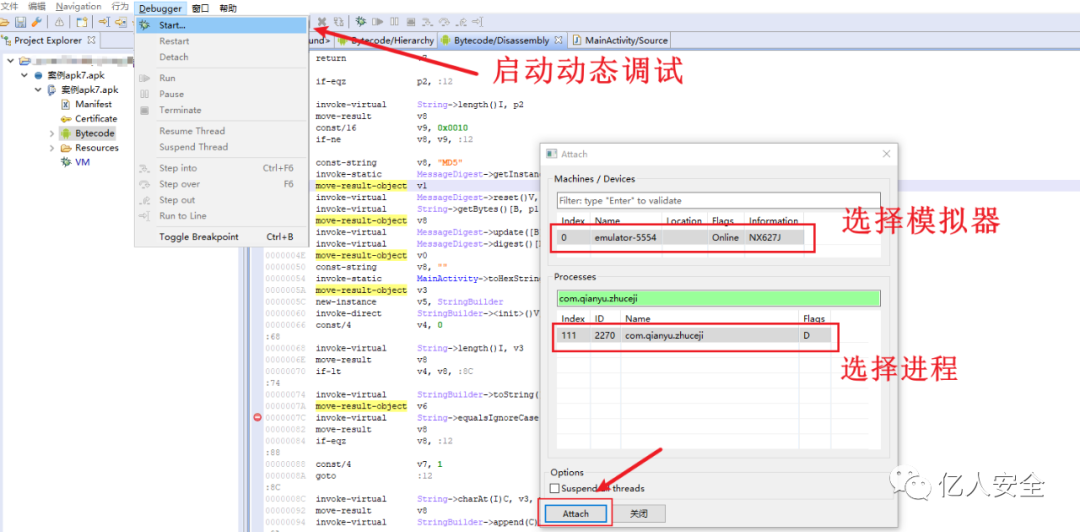Click the wrench toolbar icon
Viewport: 1080px width, 532px height.
(x=37, y=22)
